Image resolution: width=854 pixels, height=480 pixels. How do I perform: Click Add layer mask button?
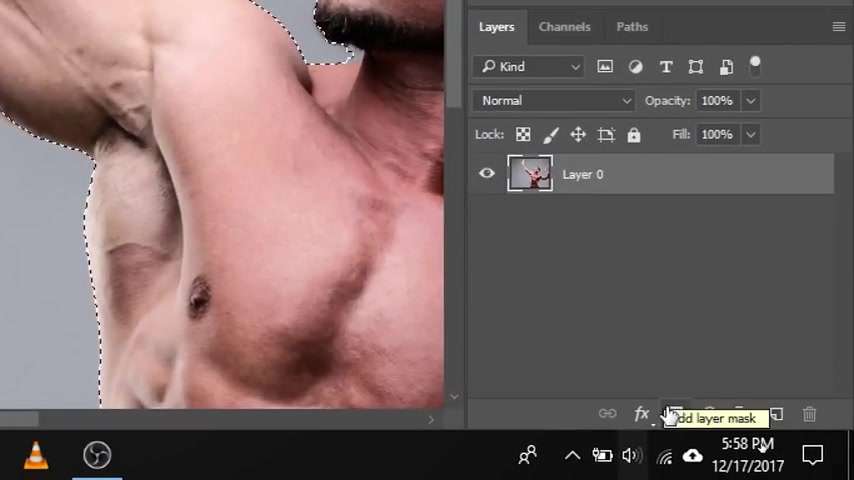(675, 414)
